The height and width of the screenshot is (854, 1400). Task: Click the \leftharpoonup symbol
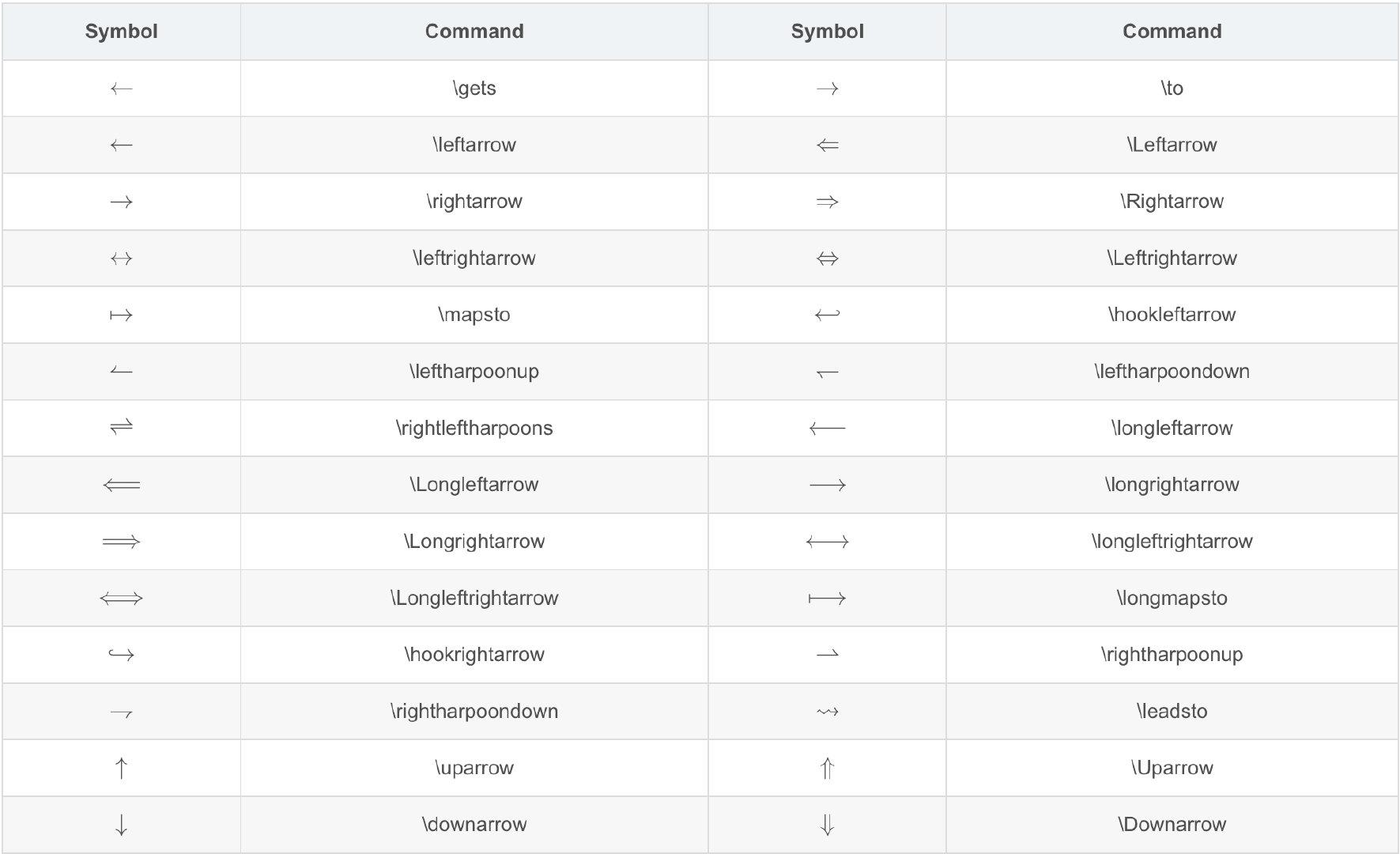121,371
